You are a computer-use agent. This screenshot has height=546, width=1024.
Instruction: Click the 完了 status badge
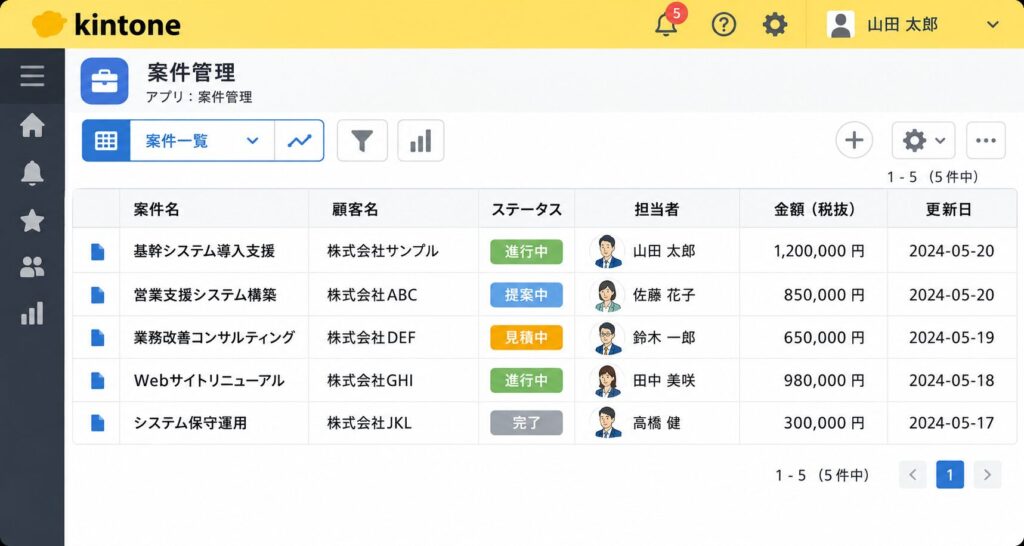point(526,423)
